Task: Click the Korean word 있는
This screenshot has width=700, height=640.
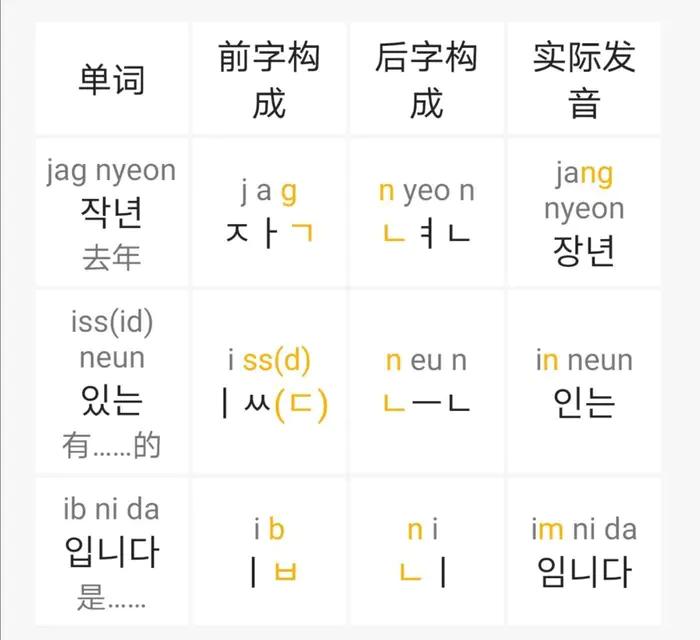Action: click(111, 400)
